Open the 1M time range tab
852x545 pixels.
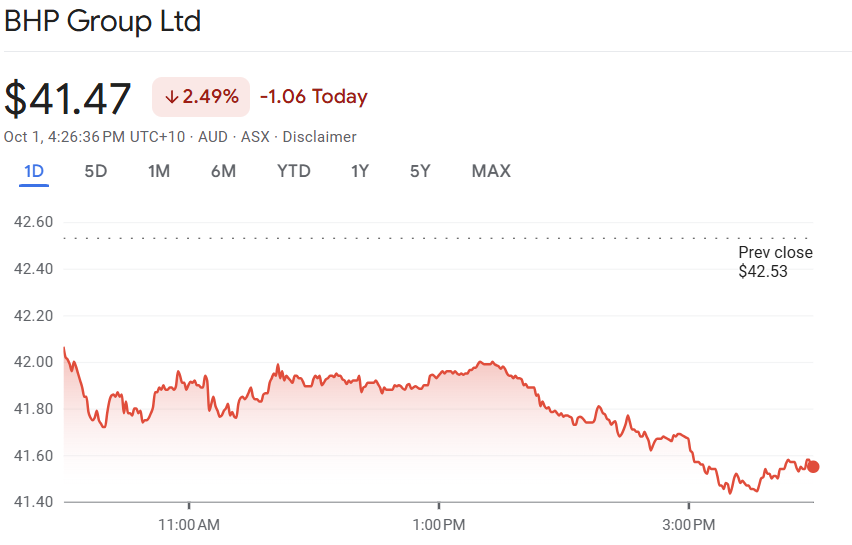click(158, 171)
